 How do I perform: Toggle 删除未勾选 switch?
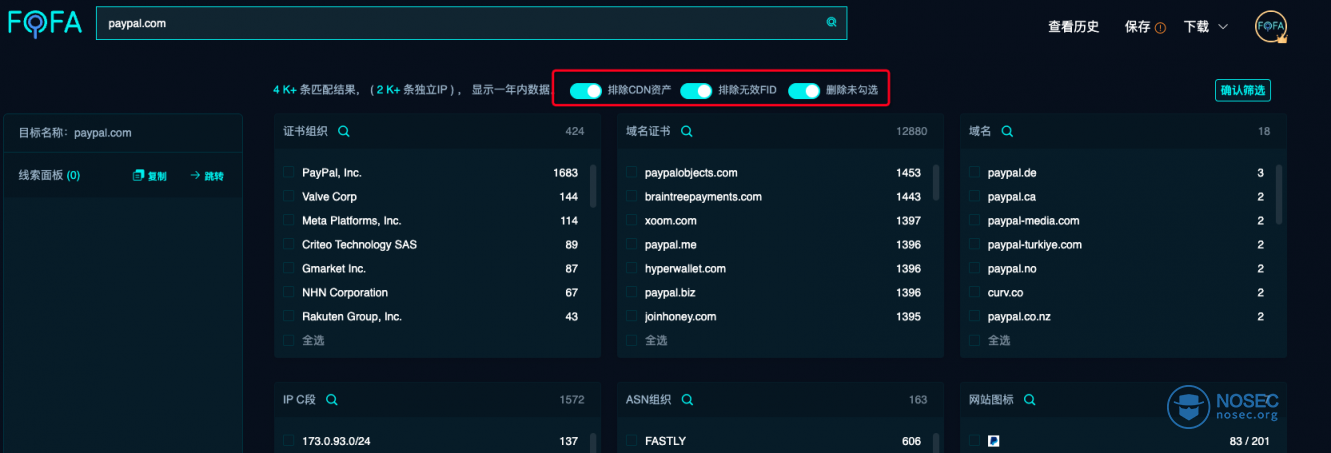804,91
